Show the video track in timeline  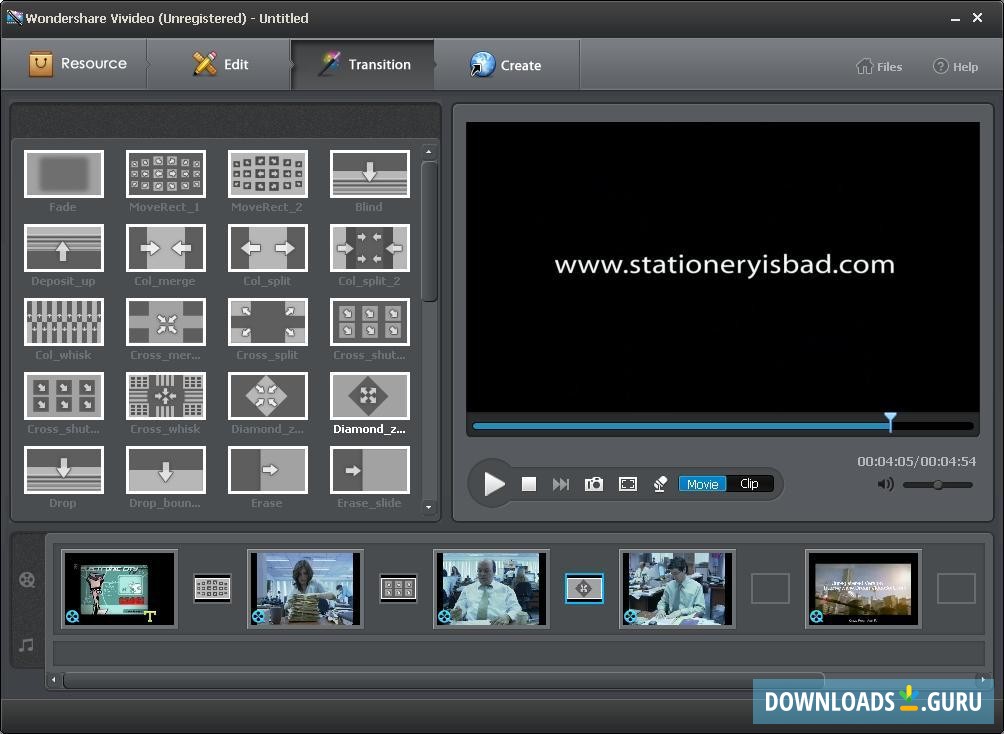pyautogui.click(x=27, y=580)
